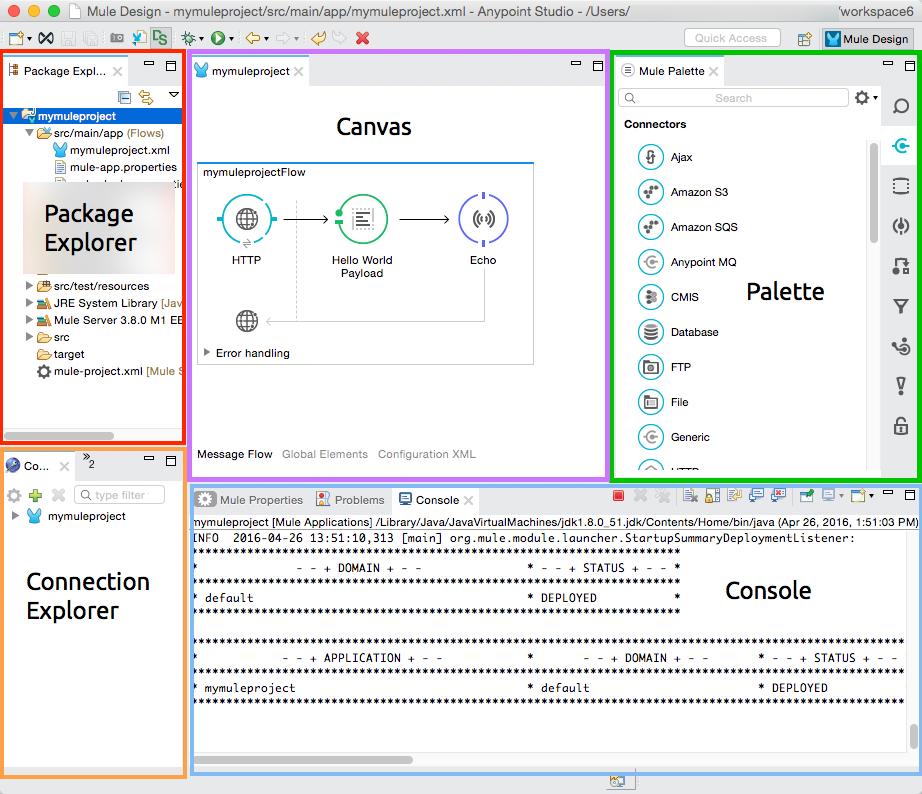Select the CMIS connector
The height and width of the screenshot is (794, 922).
tap(669, 297)
